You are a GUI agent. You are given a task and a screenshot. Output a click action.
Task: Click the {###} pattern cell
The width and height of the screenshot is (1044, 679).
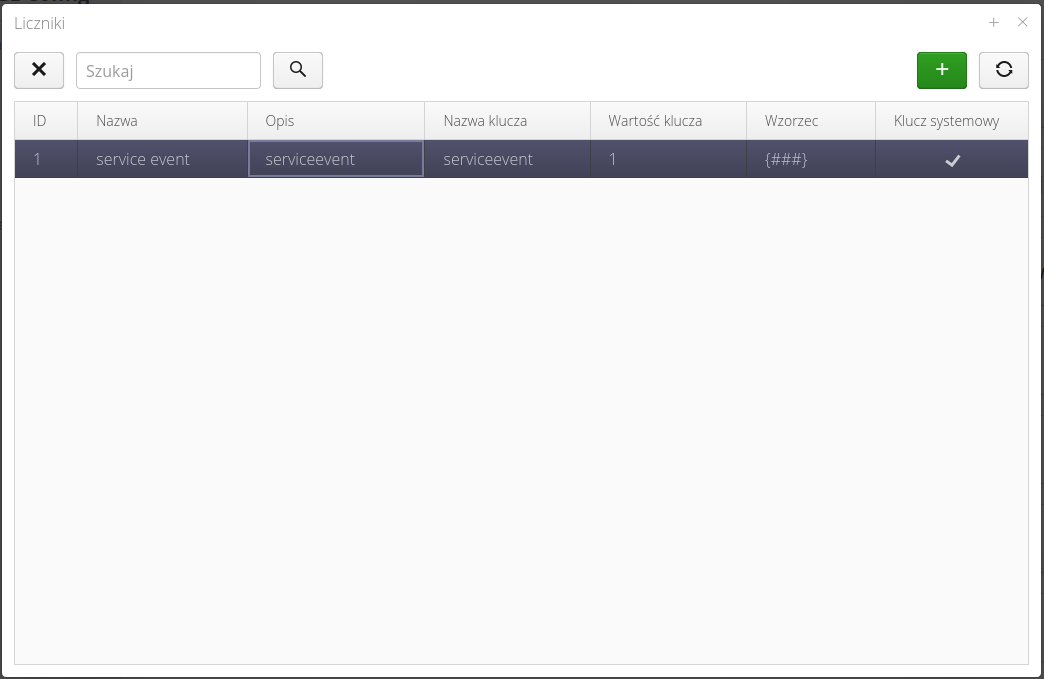tap(786, 159)
